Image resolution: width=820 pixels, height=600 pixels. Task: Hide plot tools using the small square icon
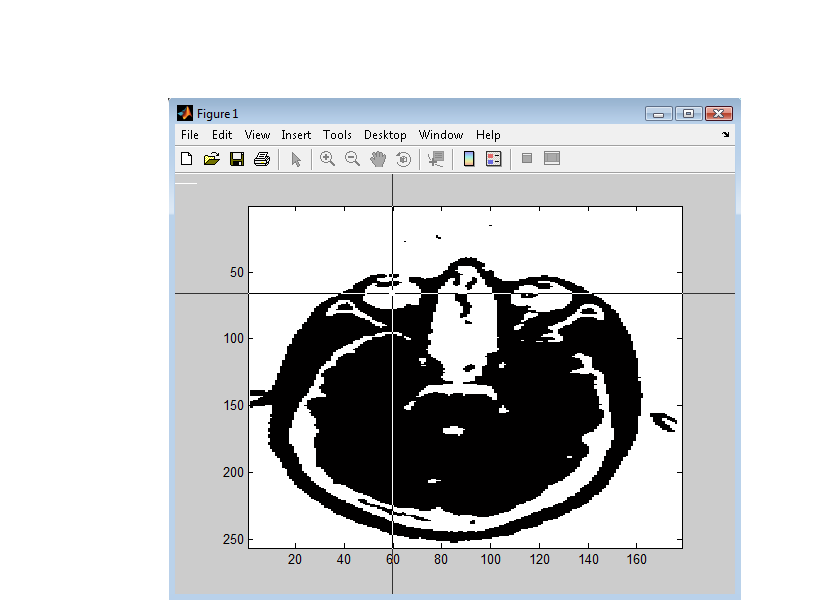[x=527, y=159]
